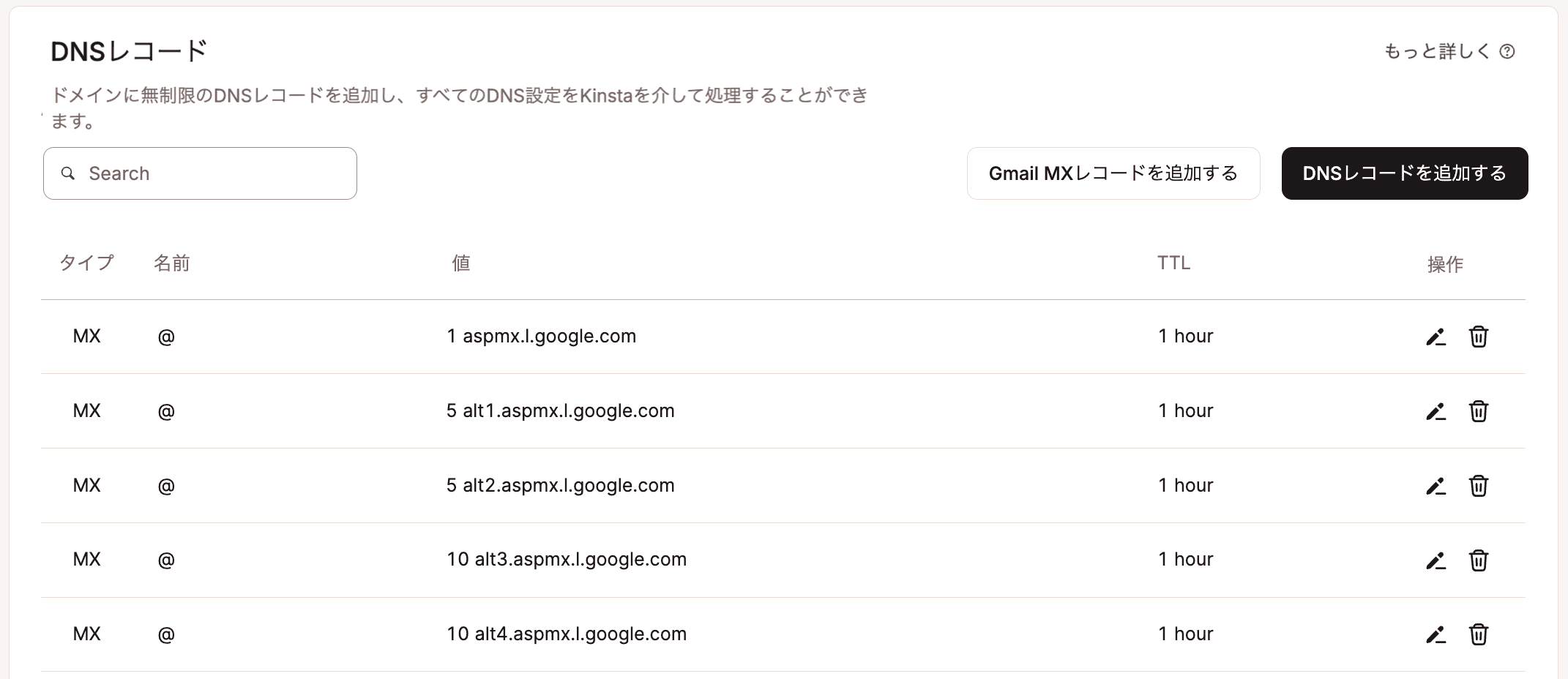Viewport: 1568px width, 679px height.
Task: Delete the 5 alt2.aspmx.l.google.com record
Action: pyautogui.click(x=1479, y=486)
